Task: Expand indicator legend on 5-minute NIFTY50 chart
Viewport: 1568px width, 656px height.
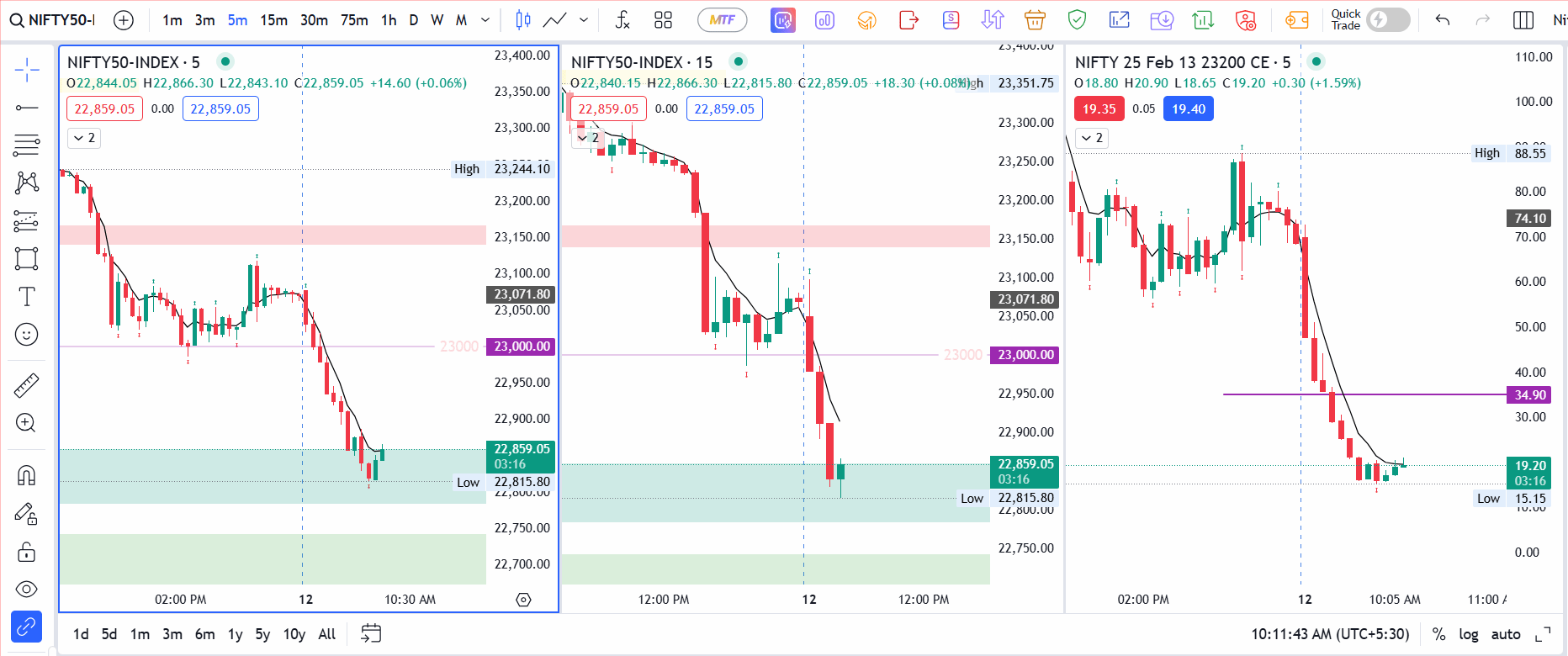Action: point(83,138)
